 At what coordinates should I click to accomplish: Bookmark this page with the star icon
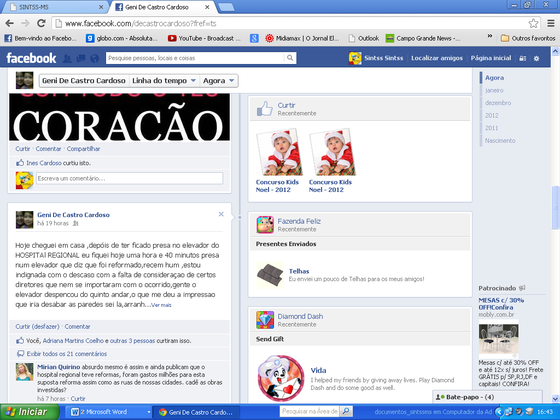tap(533, 24)
